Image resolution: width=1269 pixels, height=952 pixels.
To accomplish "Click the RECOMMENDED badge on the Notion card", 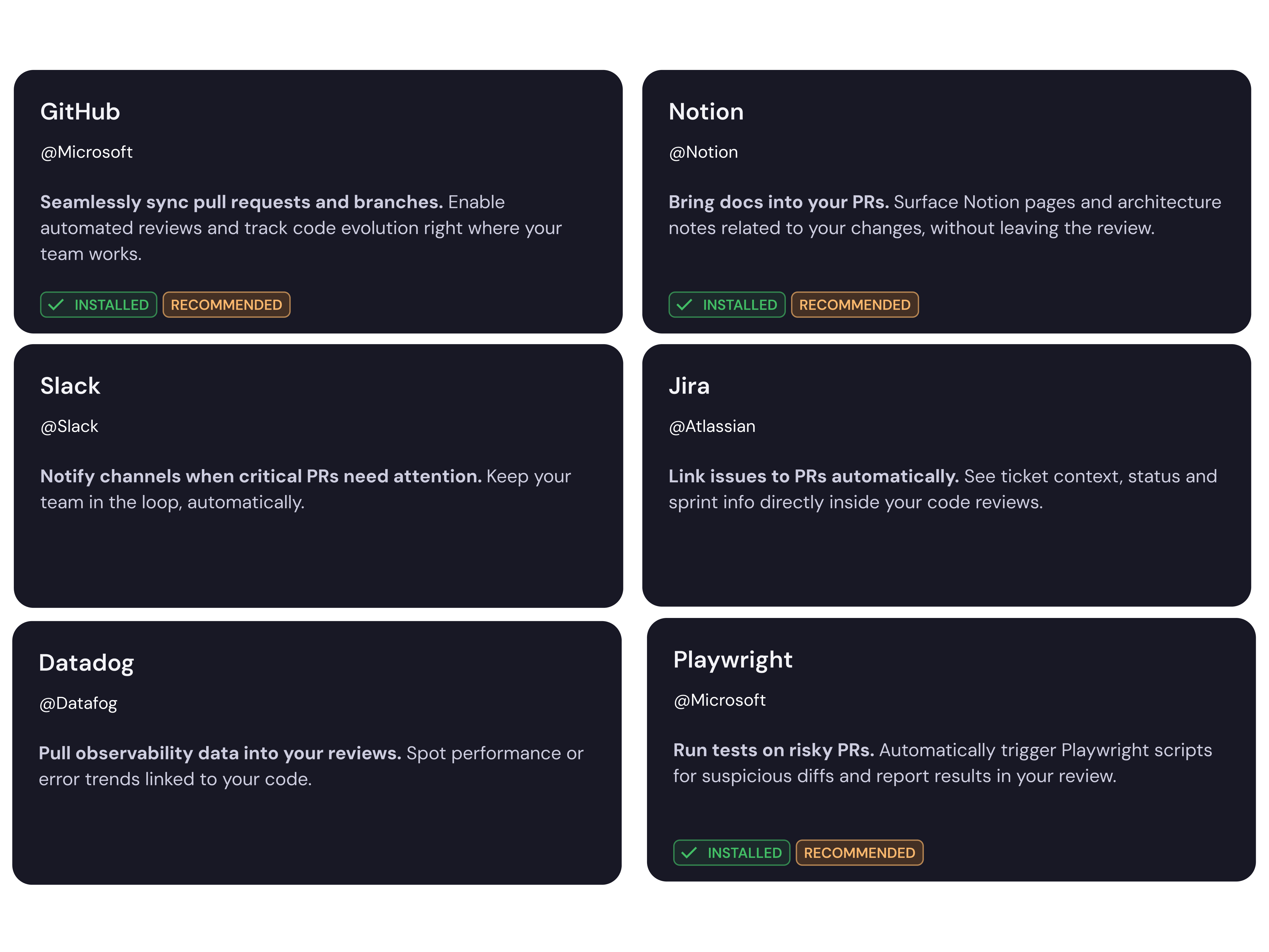I will pyautogui.click(x=855, y=305).
